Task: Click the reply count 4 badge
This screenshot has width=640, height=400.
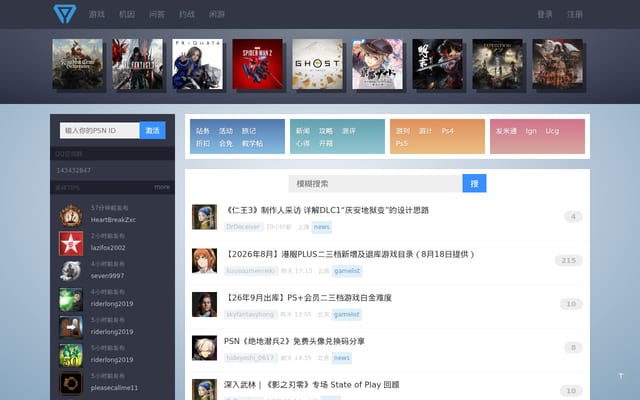Action: pyautogui.click(x=573, y=216)
